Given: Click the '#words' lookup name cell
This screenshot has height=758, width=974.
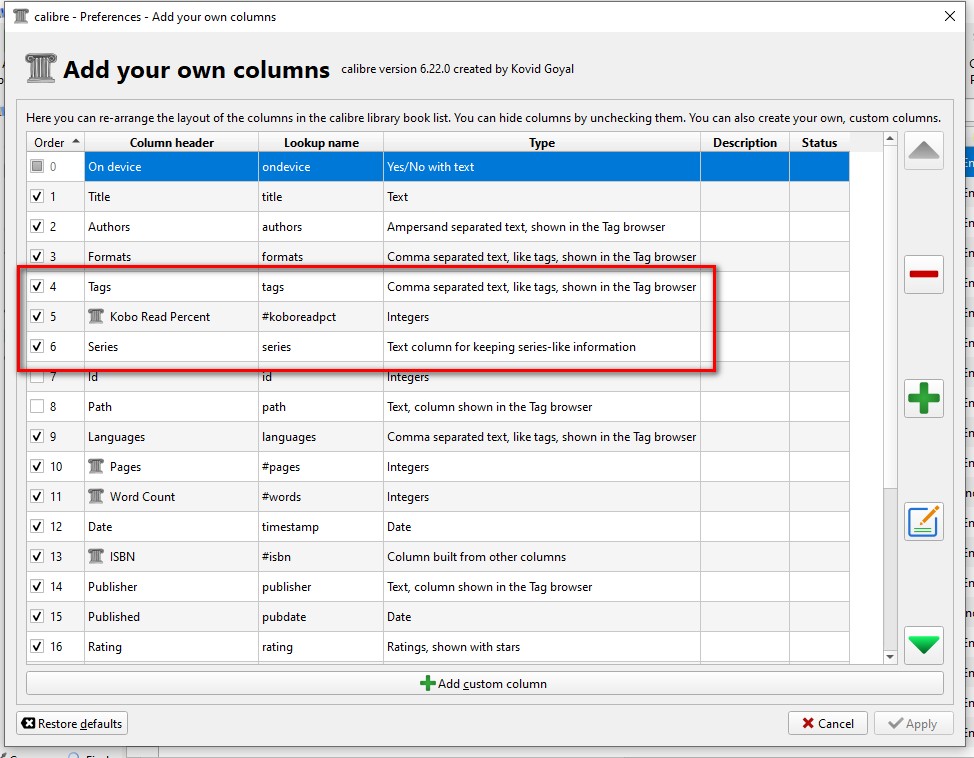Looking at the screenshot, I should pos(321,496).
